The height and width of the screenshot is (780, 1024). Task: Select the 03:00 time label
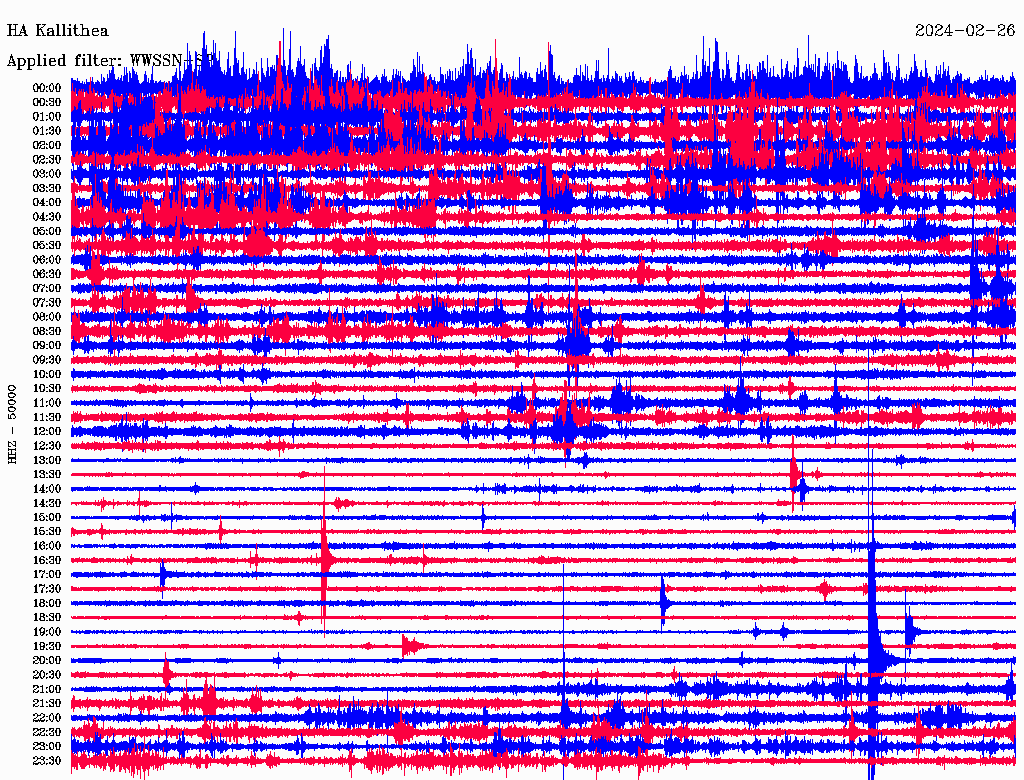(47, 174)
